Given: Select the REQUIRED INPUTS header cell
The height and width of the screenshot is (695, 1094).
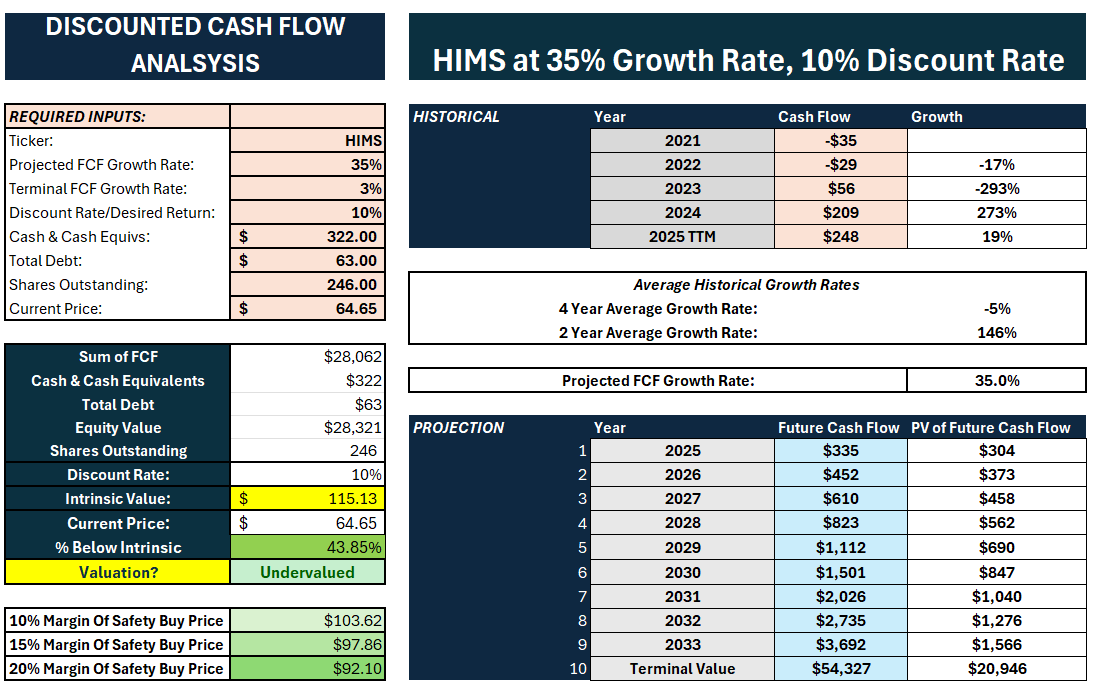Looking at the screenshot, I should (x=117, y=117).
